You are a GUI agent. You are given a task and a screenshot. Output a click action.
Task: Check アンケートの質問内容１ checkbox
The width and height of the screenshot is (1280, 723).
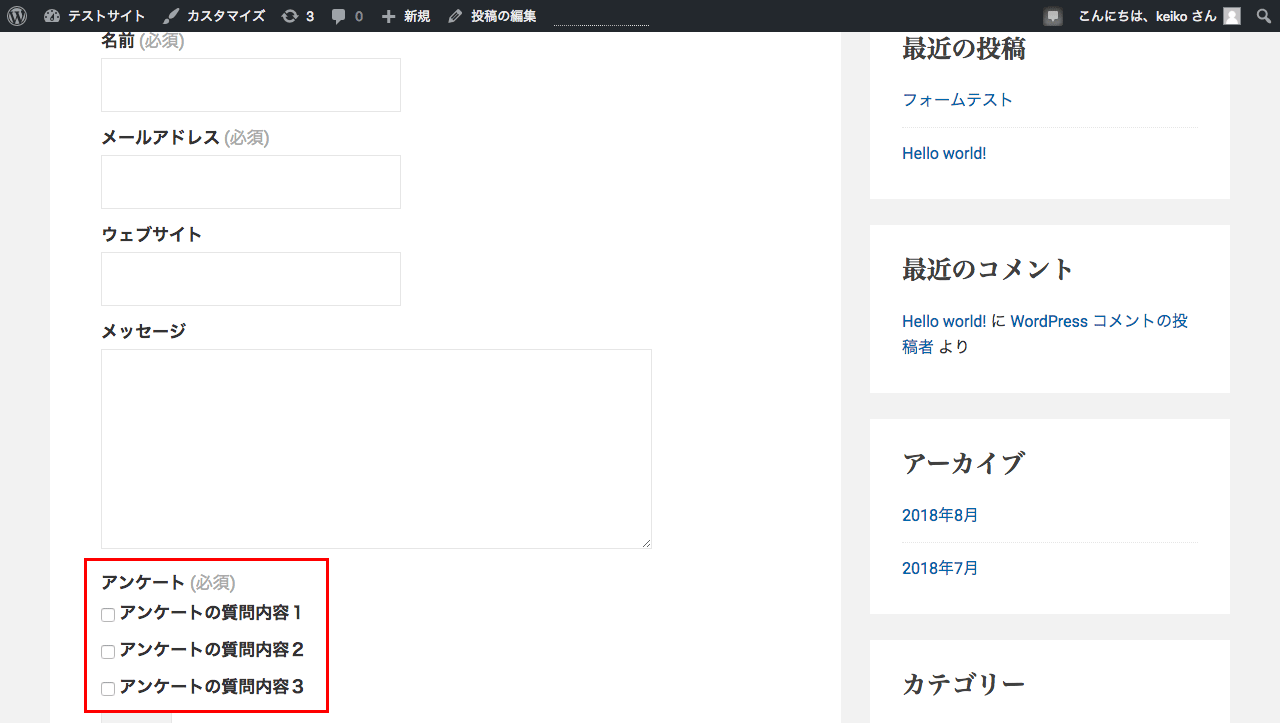(x=108, y=615)
